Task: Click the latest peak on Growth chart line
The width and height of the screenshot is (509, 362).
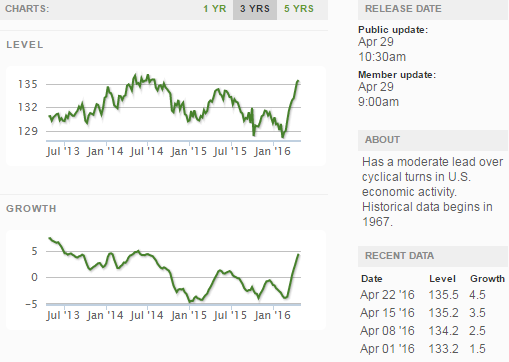Action: [x=298, y=254]
